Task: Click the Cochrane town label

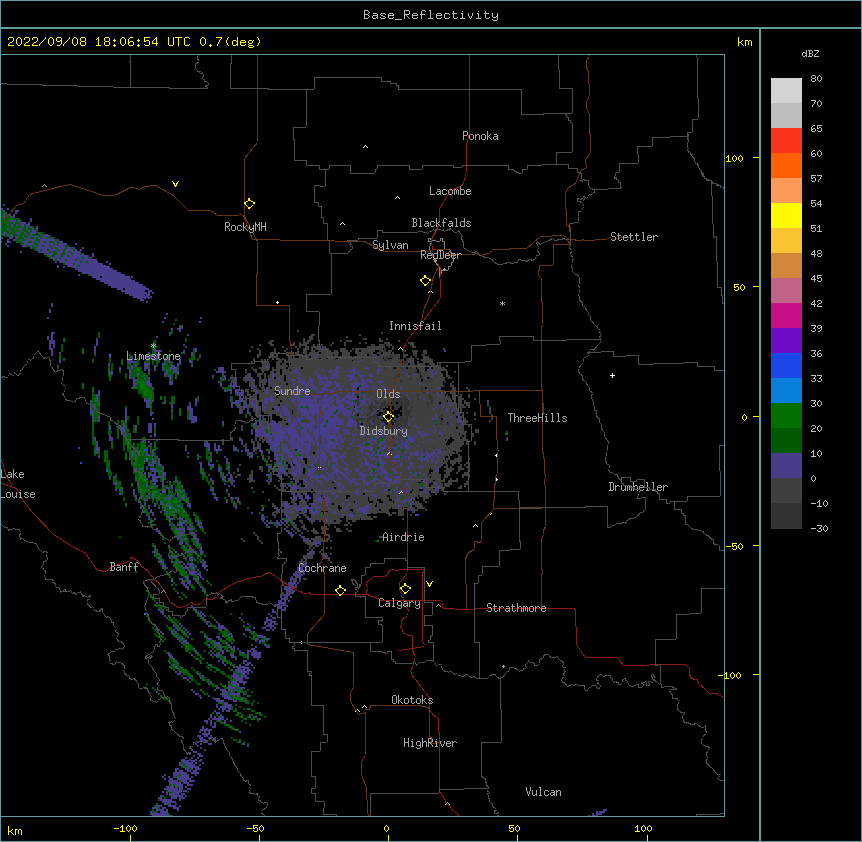Action: tap(322, 568)
